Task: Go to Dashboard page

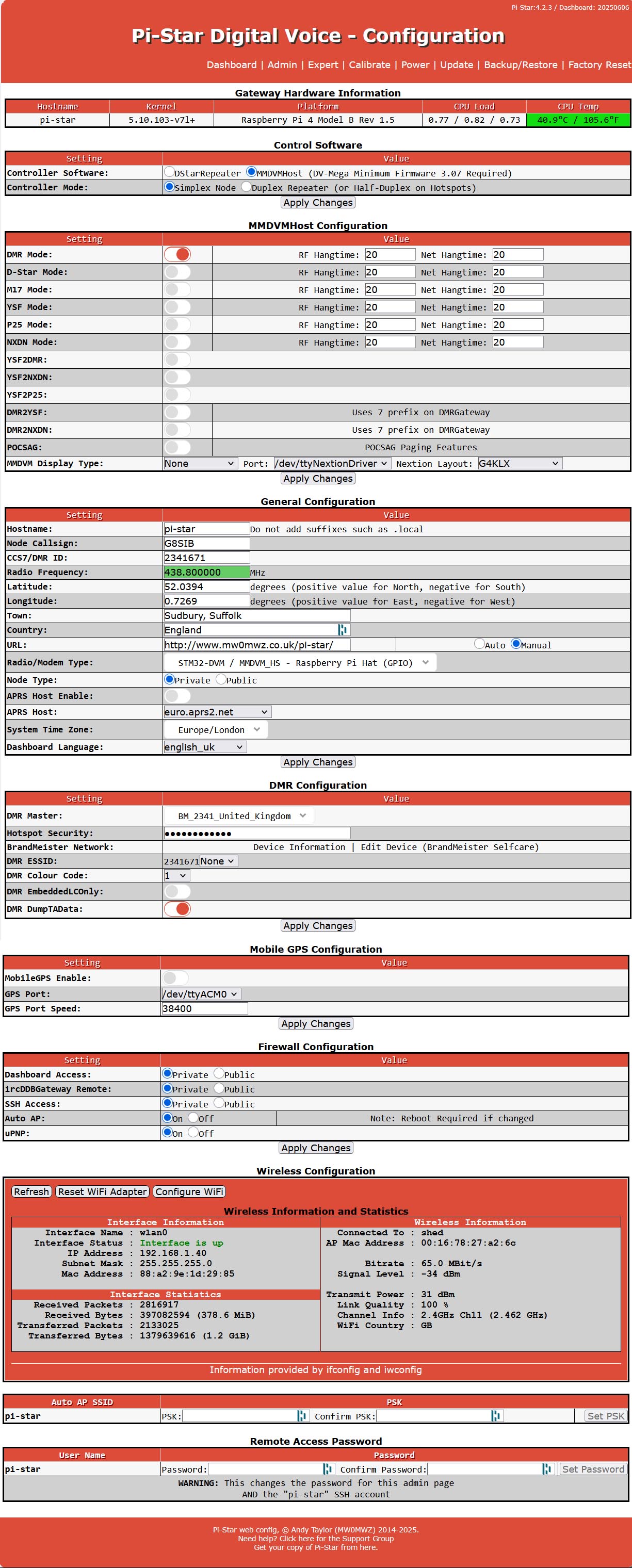Action: [231, 64]
